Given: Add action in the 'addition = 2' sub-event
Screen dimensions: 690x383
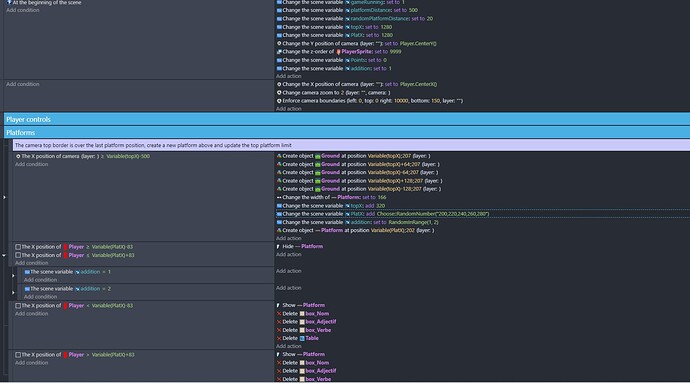Looking at the screenshot, I should [x=289, y=288].
